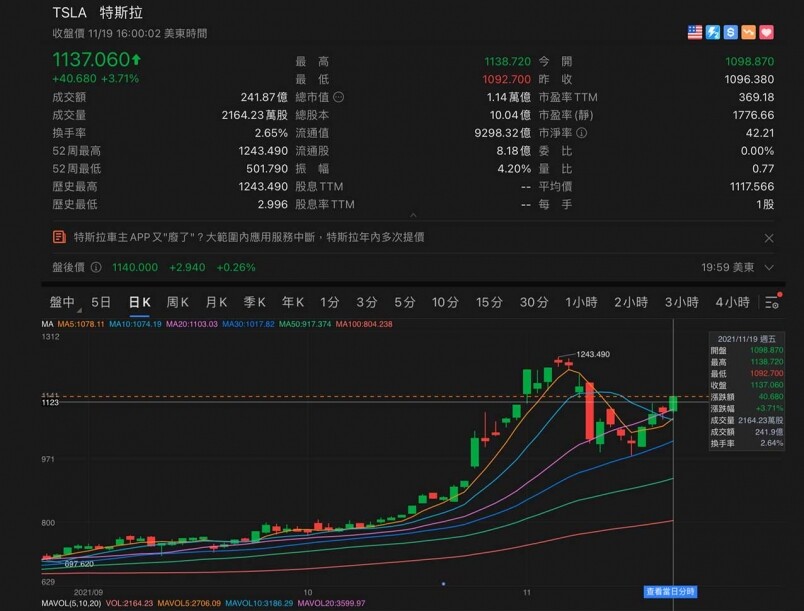The width and height of the screenshot is (804, 611).
Task: Click the 697.620 low price chart marker
Action: point(79,564)
